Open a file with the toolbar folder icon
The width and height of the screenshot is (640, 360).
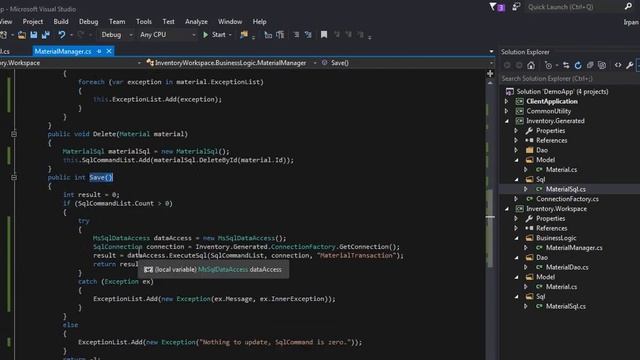[x=22, y=35]
